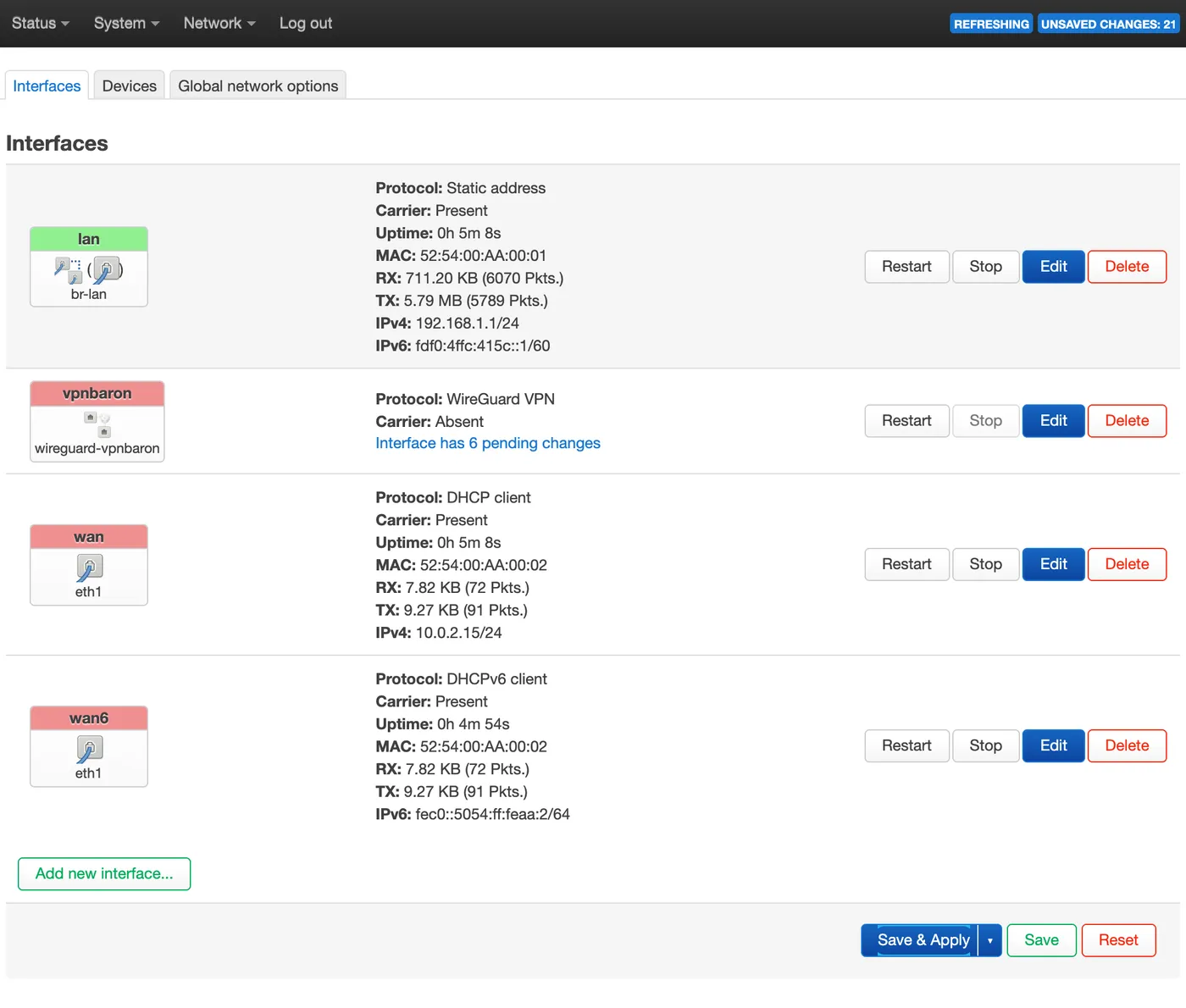This screenshot has width=1186, height=1008.
Task: Click the wan6 interface name header
Action: point(89,718)
